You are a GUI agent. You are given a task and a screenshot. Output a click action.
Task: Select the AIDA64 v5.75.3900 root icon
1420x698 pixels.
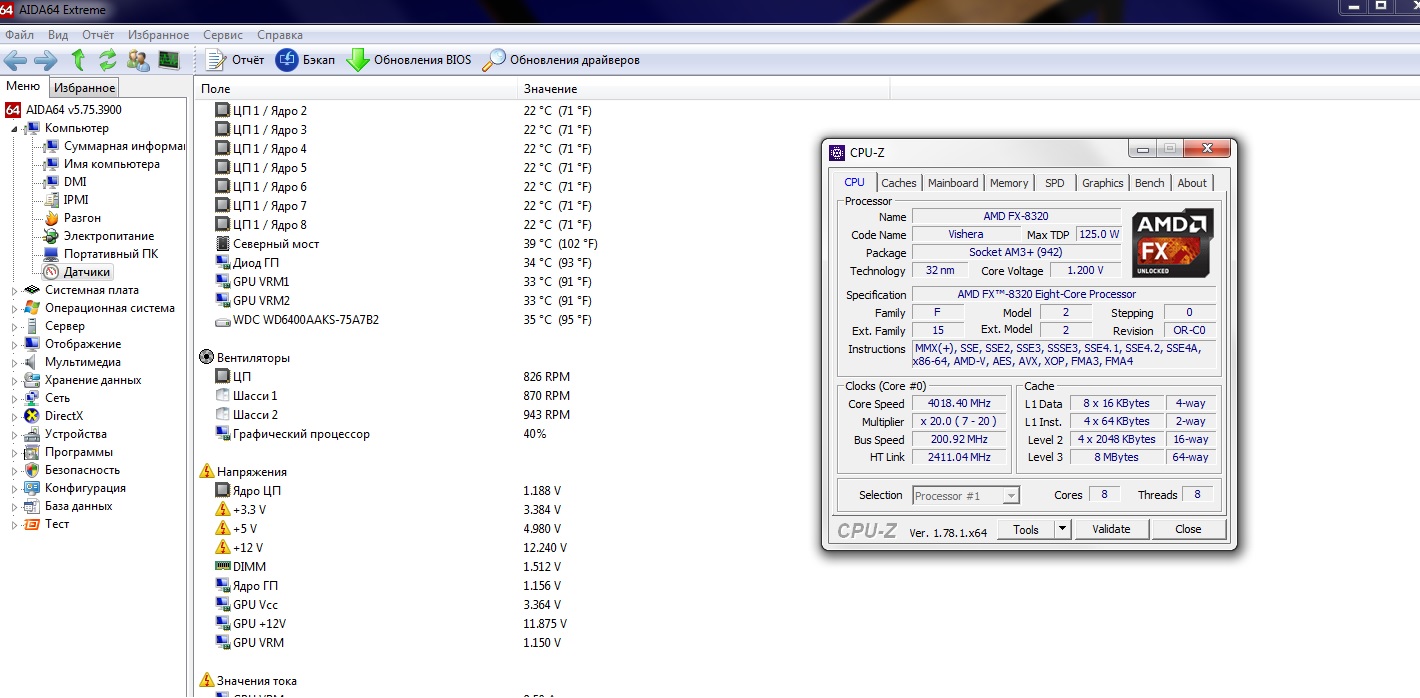tap(13, 110)
